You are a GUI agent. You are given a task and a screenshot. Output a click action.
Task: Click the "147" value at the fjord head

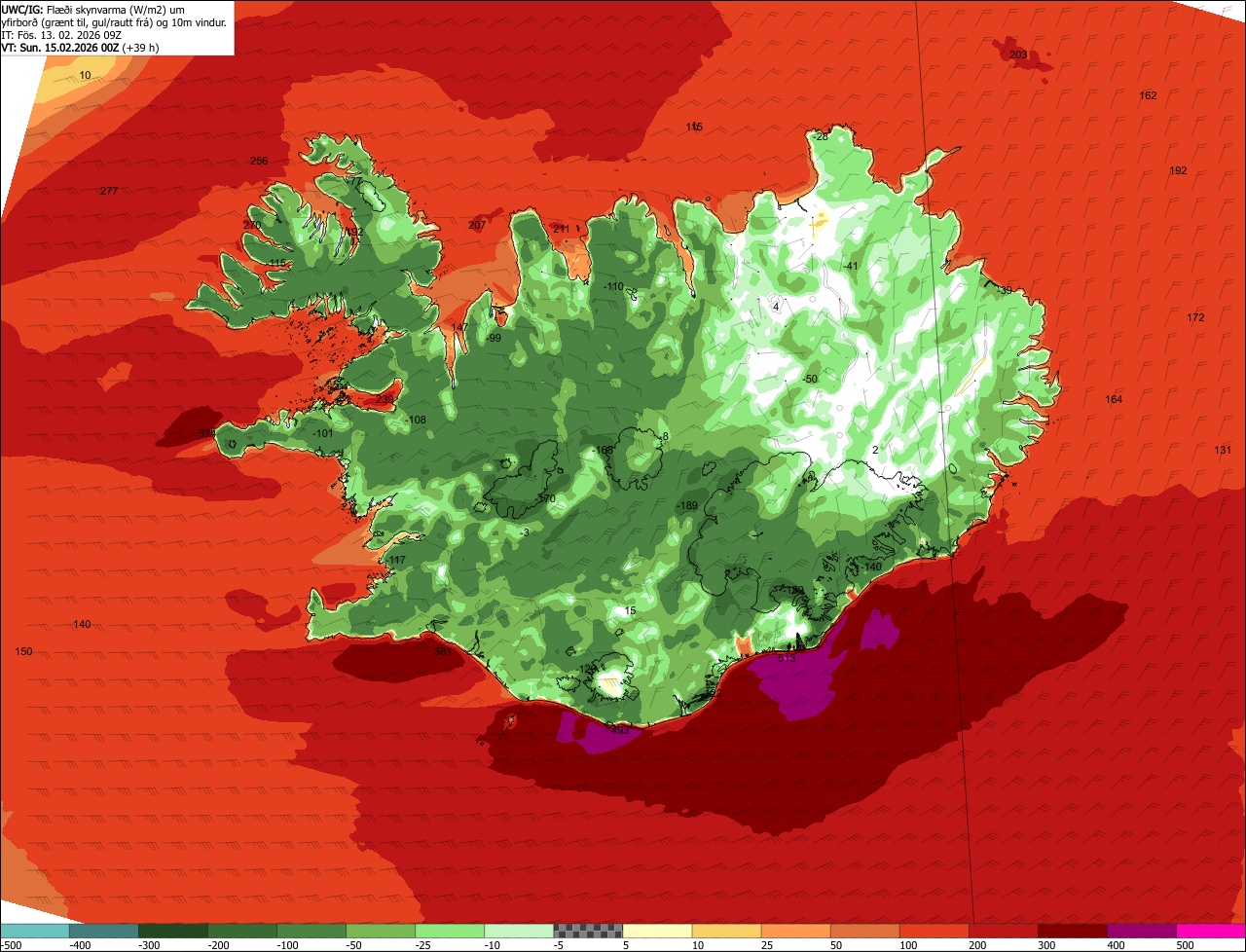pos(460,327)
